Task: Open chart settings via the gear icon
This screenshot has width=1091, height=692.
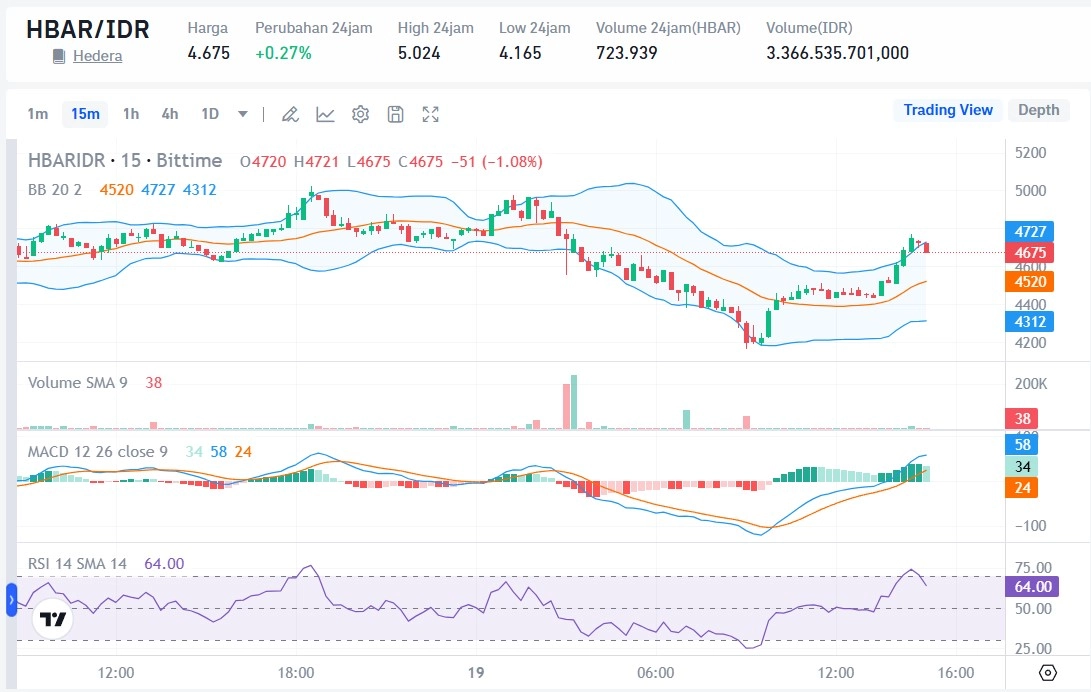Action: [360, 114]
